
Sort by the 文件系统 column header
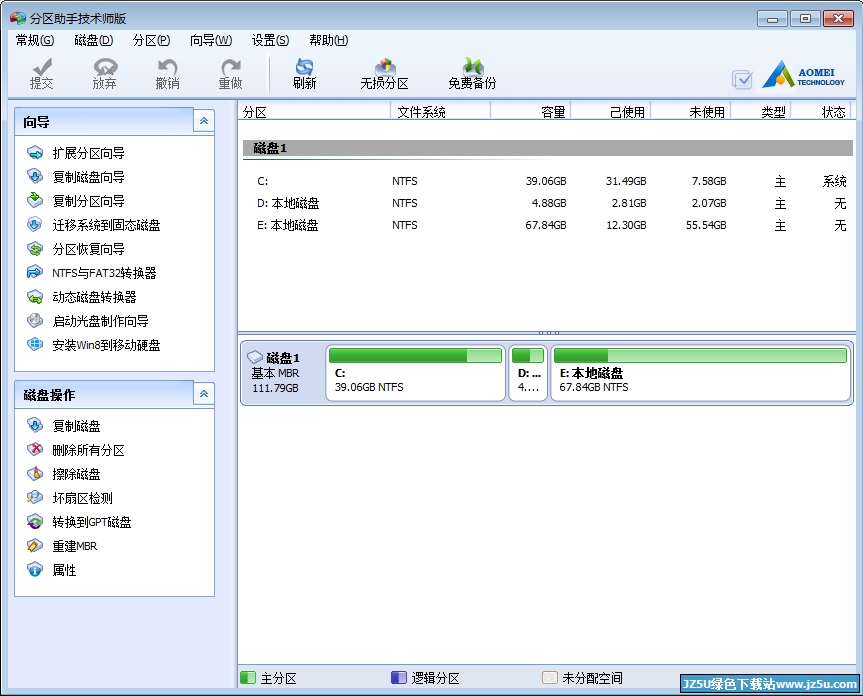(x=441, y=112)
